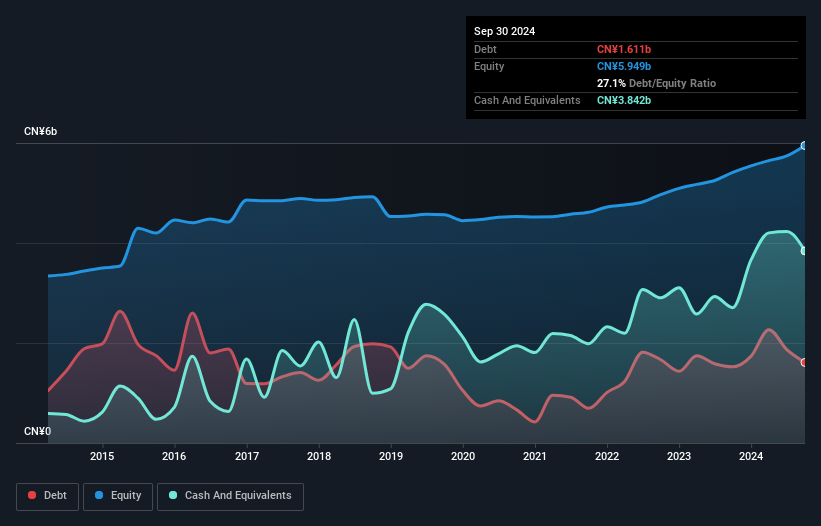
Task: Select the red Debt endpoint marker
Action: pyautogui.click(x=804, y=362)
